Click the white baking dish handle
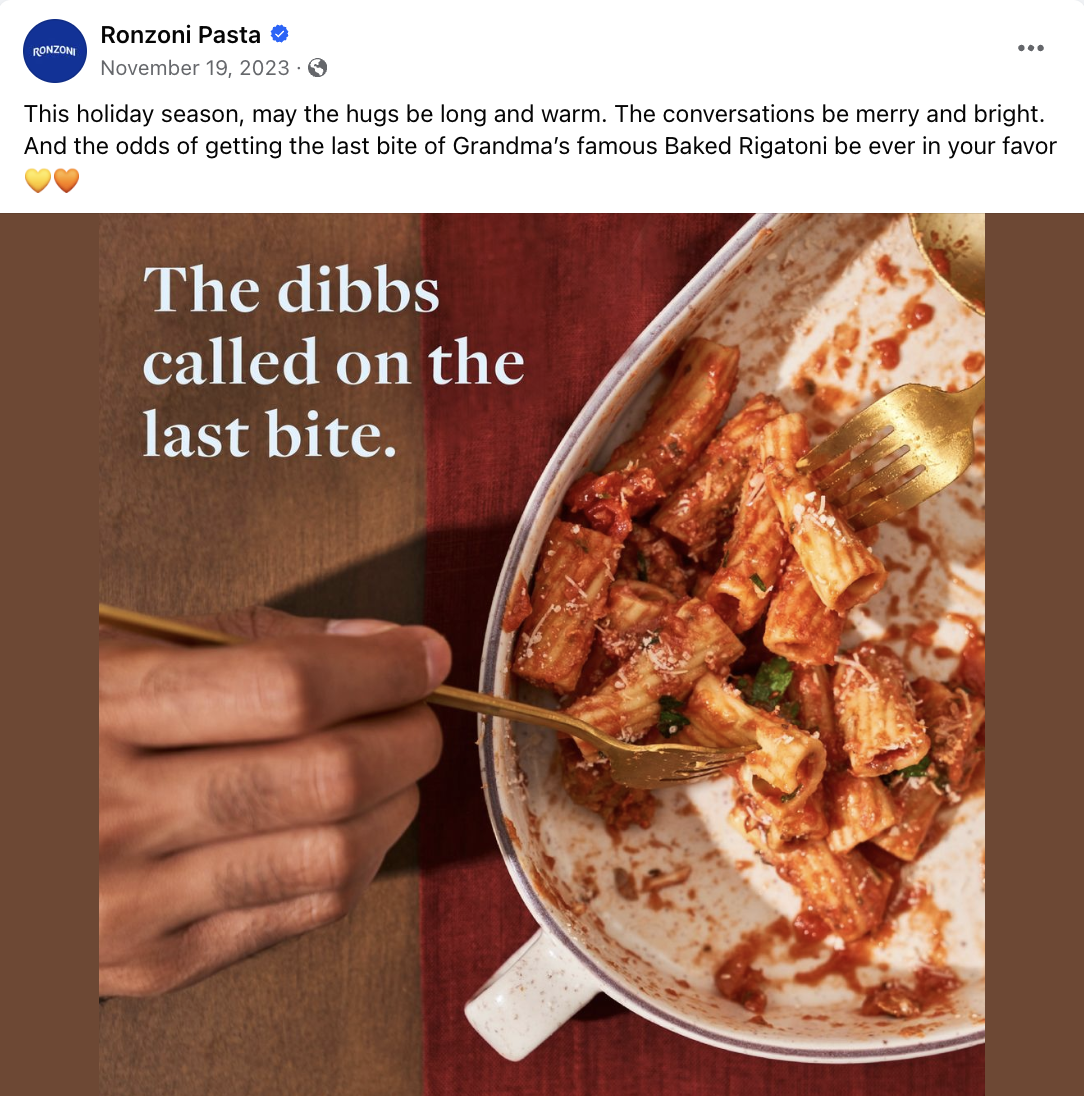Screen dimensions: 1084x1096 point(529,995)
